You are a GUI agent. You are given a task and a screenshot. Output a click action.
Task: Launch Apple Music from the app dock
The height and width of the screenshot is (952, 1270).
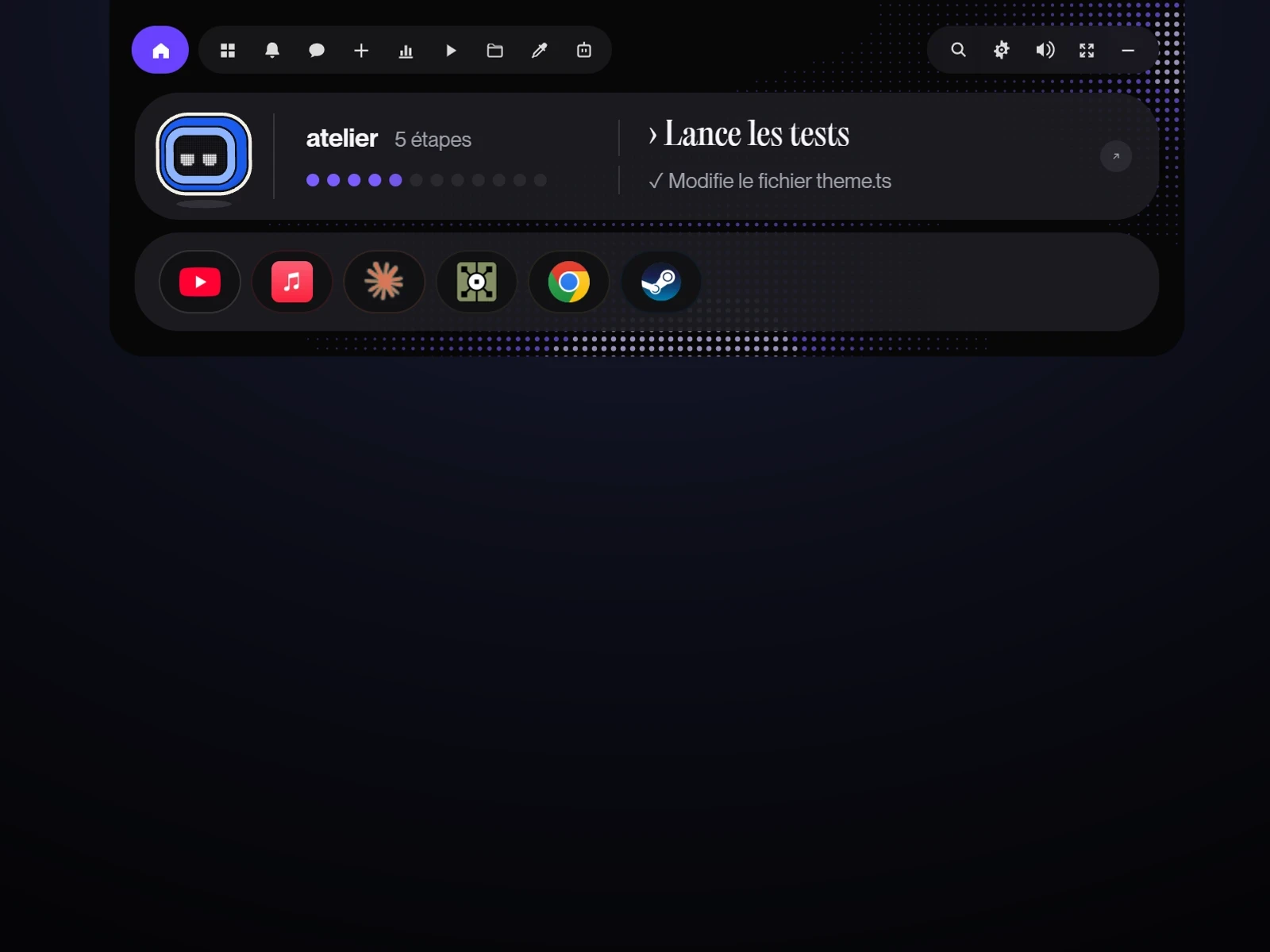tap(292, 282)
